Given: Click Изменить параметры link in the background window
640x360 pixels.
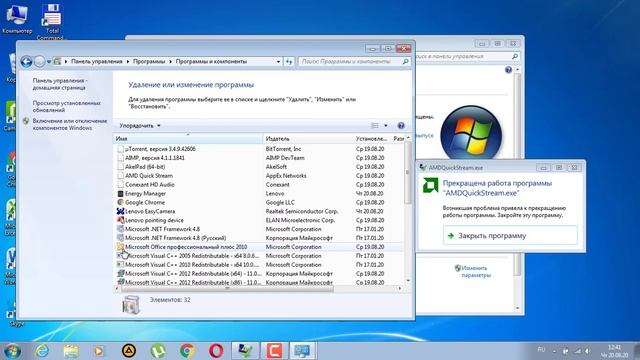Looking at the screenshot, I should point(476,272).
